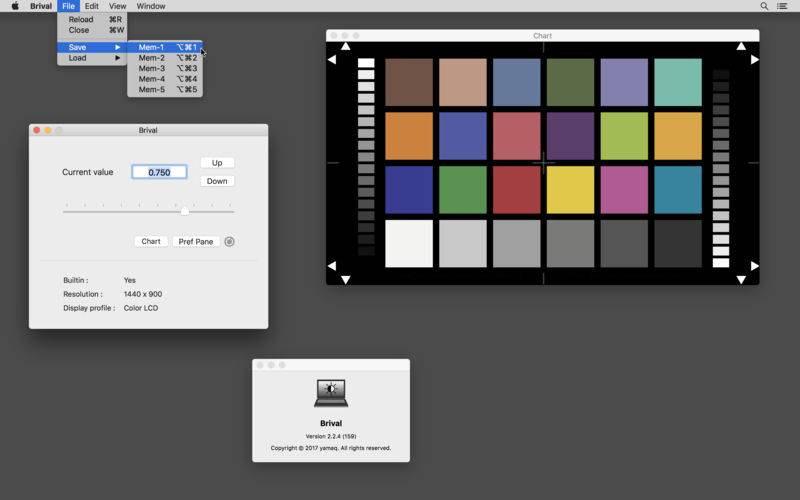Screen dimensions: 800x500
Task: Open Spotlight search in menu bar
Action: coord(764,6)
